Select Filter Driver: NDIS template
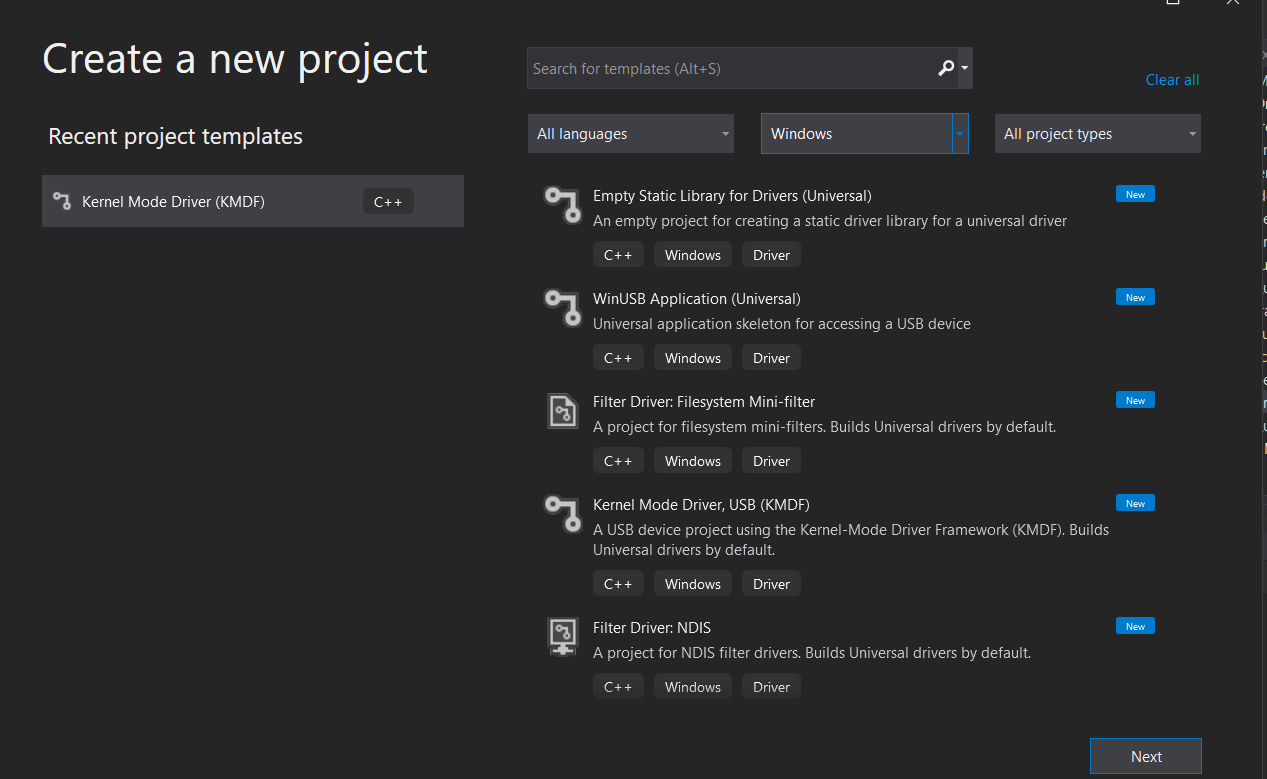The image size is (1267, 779). (x=852, y=657)
